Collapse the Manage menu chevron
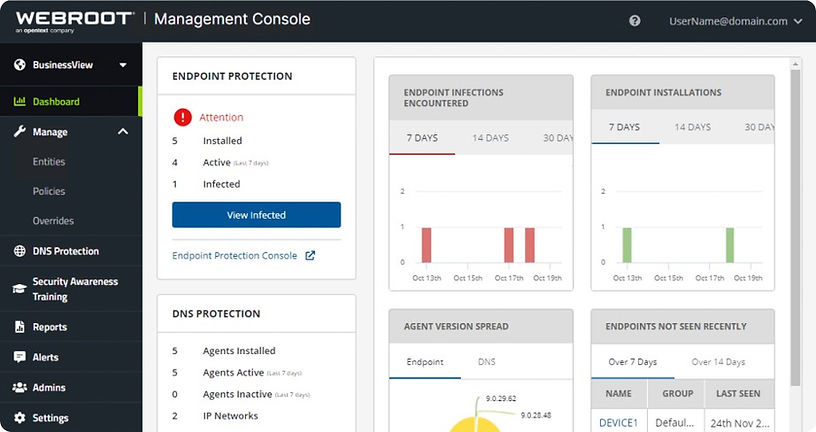 click(123, 131)
